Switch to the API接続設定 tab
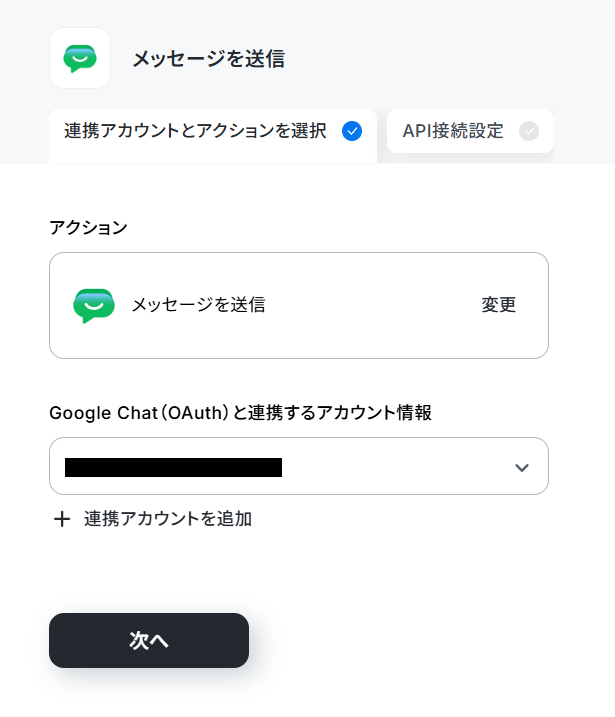The width and height of the screenshot is (615, 717). click(470, 131)
